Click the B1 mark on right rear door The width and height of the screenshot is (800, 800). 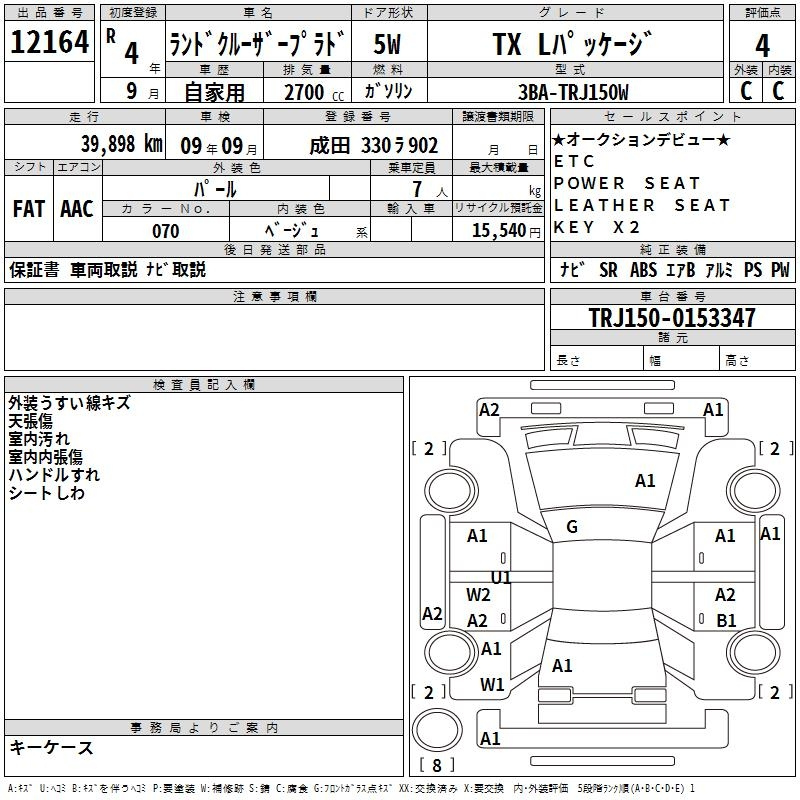[726, 620]
